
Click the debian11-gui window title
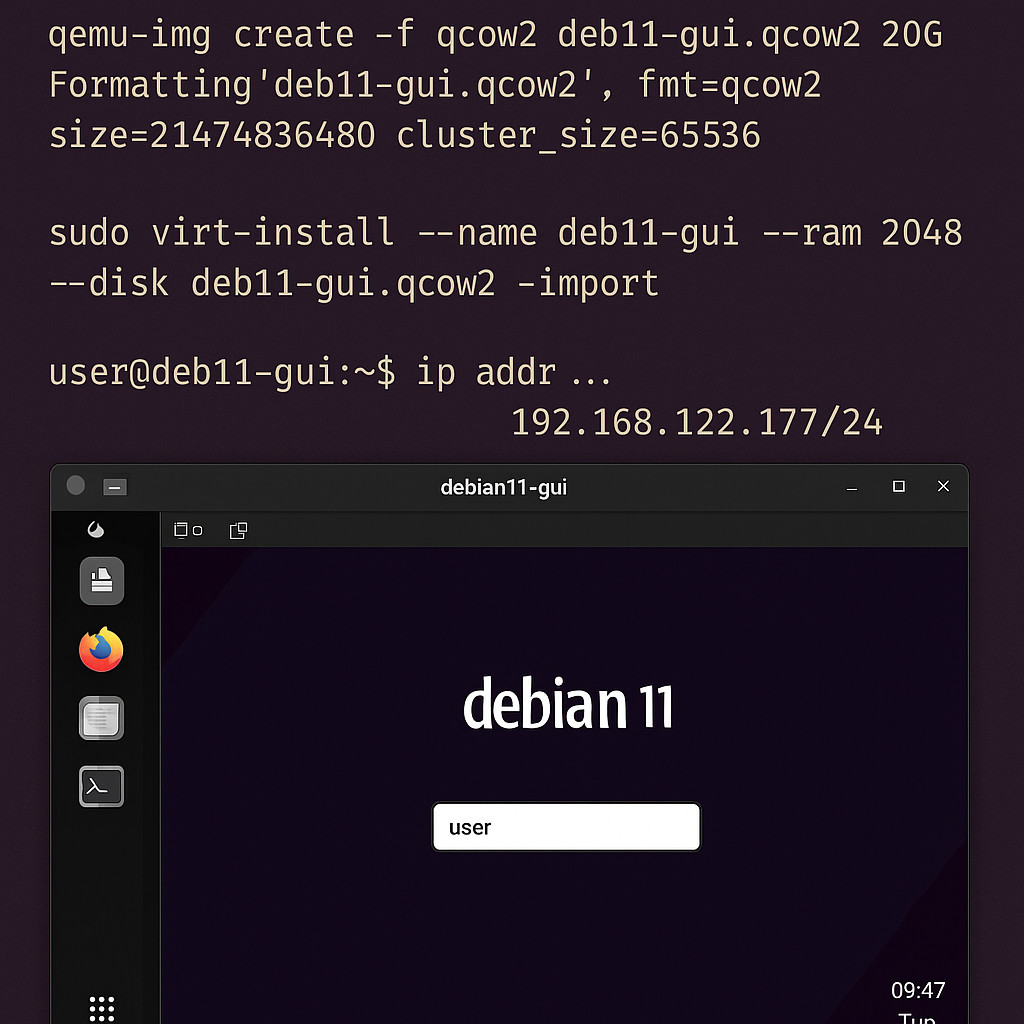point(504,487)
